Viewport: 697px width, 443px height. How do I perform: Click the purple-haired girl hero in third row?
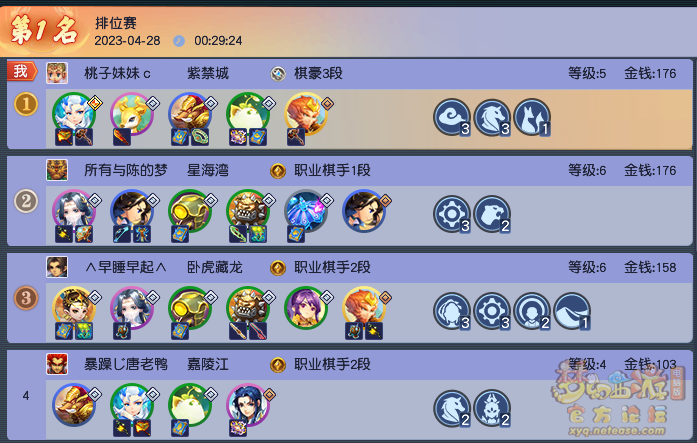coord(306,307)
